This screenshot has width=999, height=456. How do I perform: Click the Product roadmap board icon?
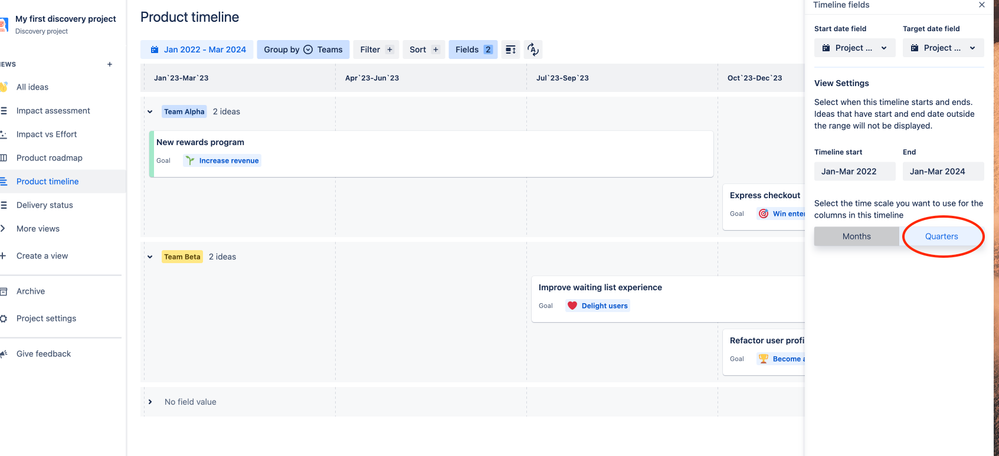(3, 158)
